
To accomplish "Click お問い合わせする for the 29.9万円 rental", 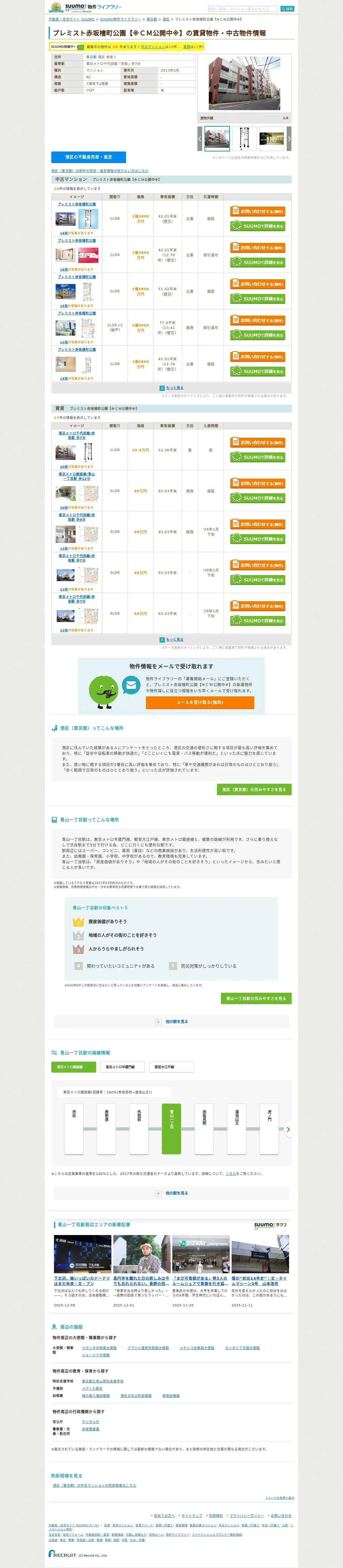I will (258, 443).
